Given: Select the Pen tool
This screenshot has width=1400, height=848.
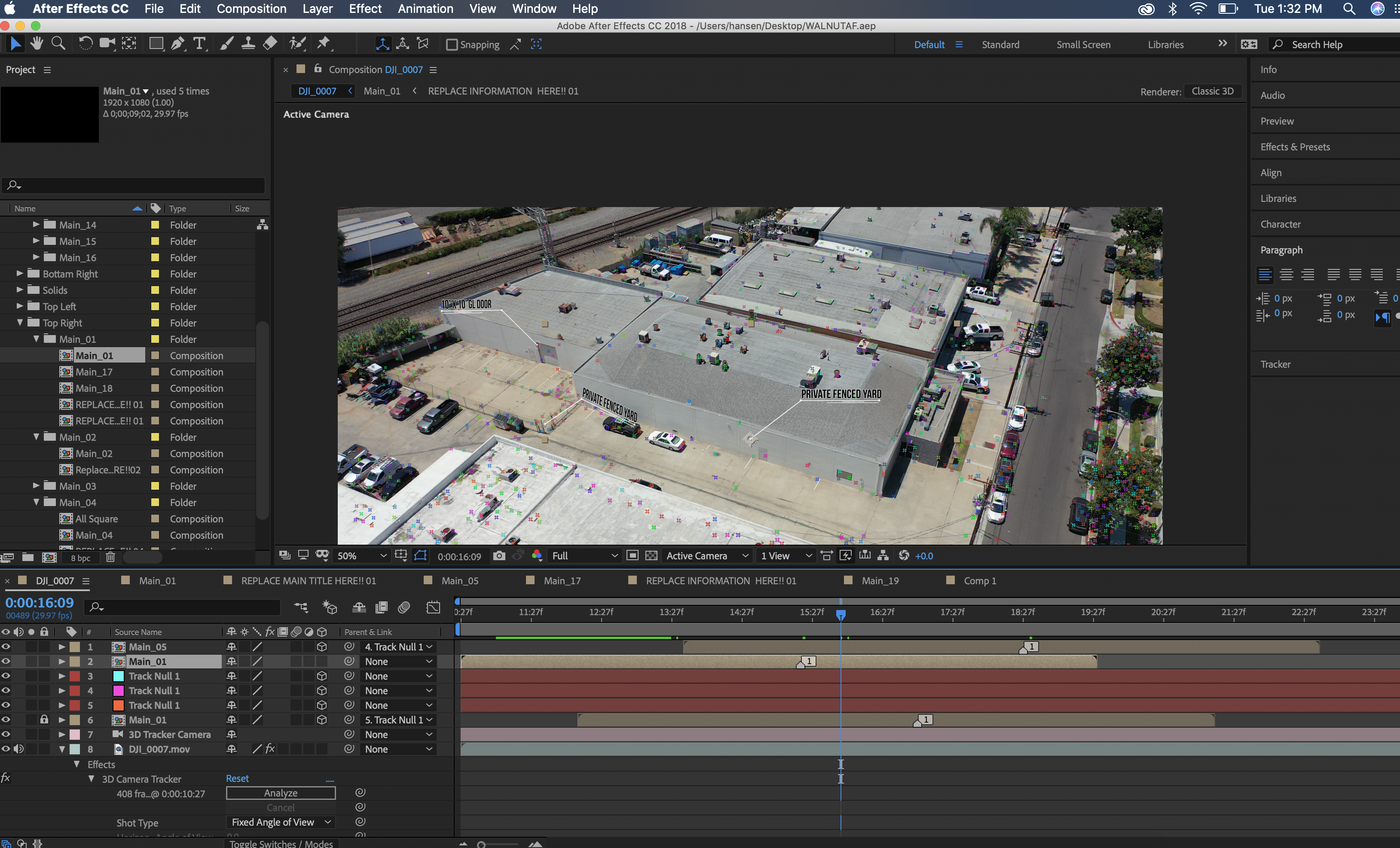Looking at the screenshot, I should 177,44.
